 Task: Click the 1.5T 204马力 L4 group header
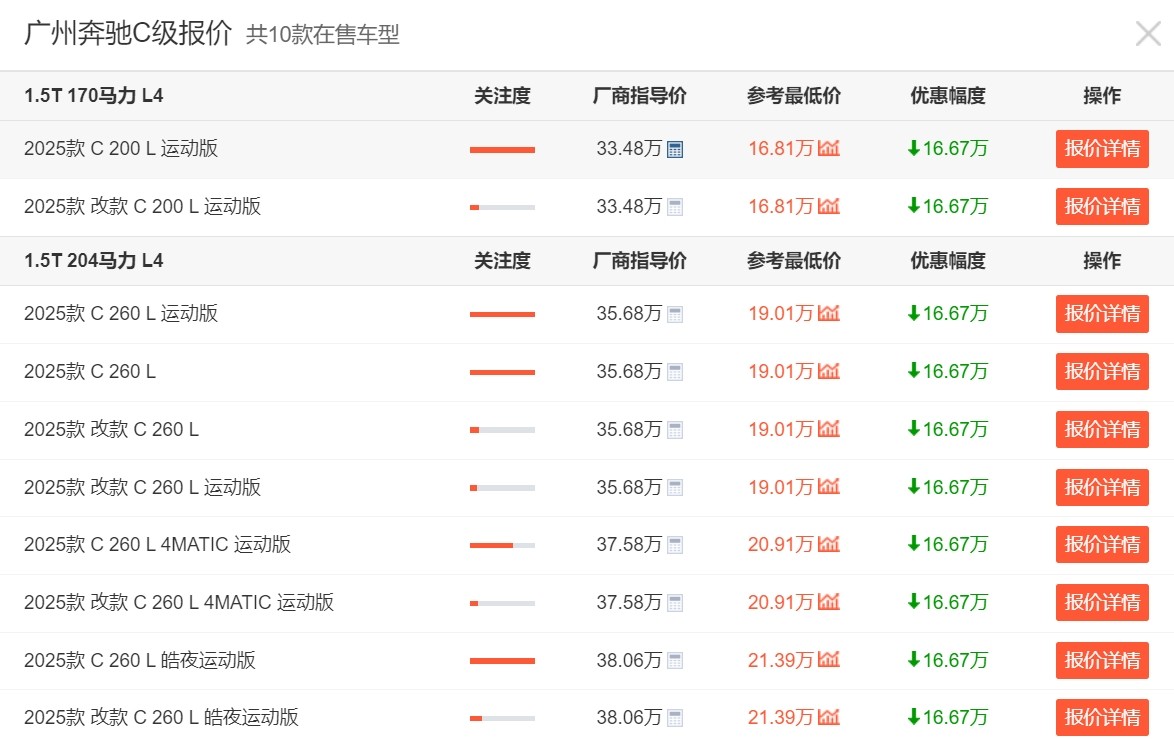coord(94,261)
